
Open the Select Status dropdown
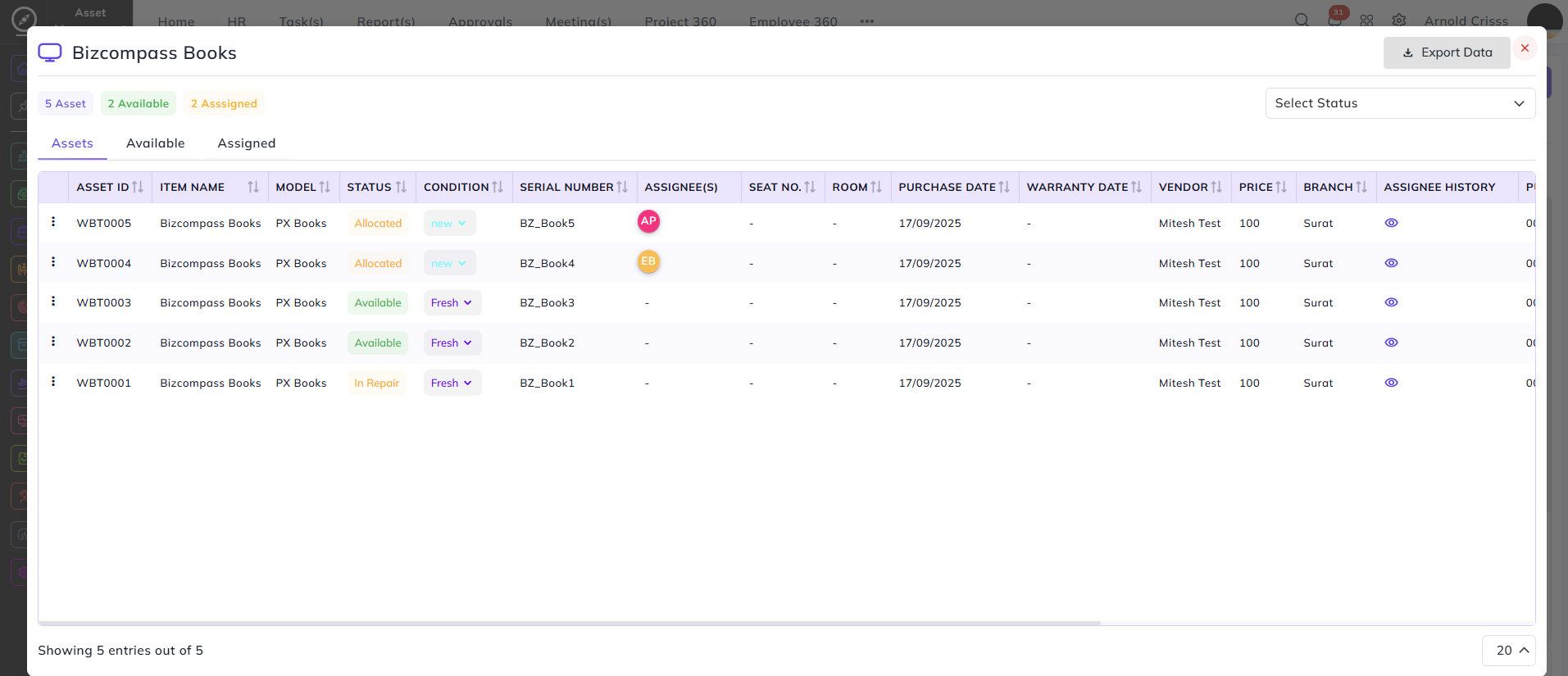pyautogui.click(x=1400, y=103)
